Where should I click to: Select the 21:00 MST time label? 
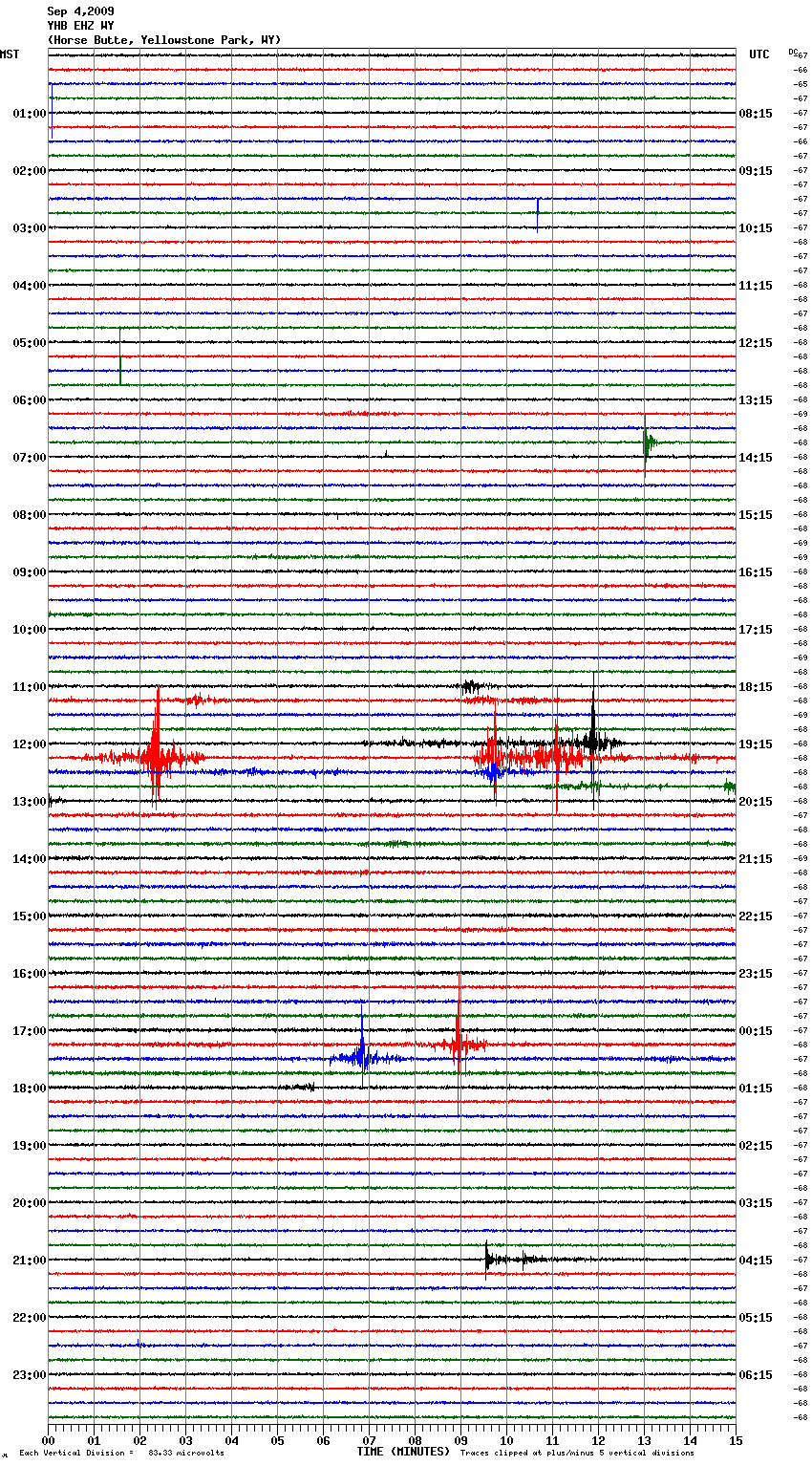pos(30,1261)
